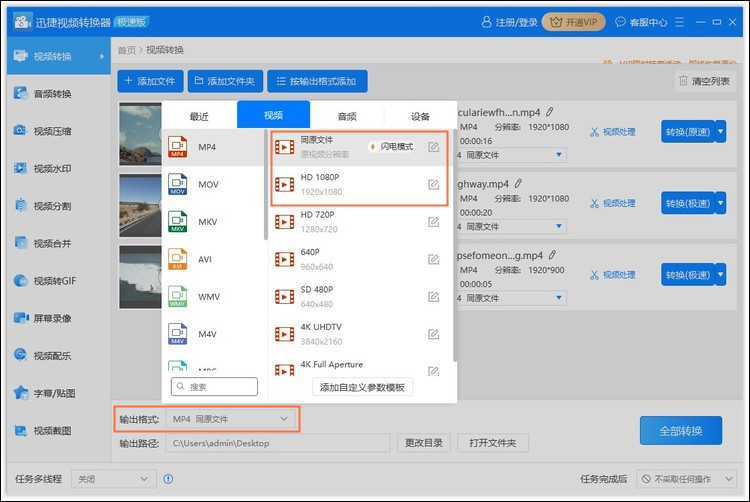Click the 全部转换 button

point(681,430)
